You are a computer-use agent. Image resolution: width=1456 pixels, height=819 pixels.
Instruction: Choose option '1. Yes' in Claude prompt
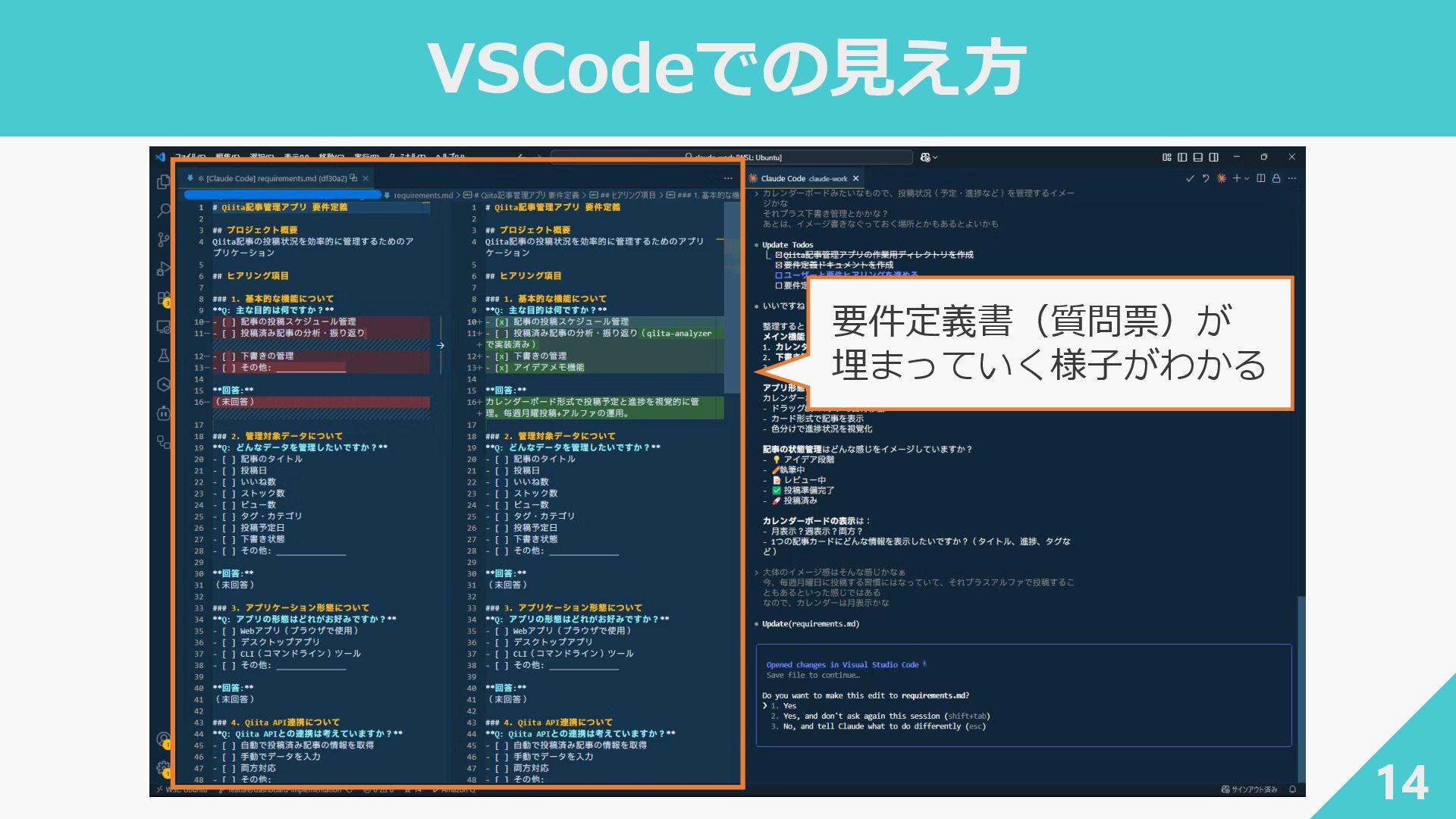(x=784, y=705)
